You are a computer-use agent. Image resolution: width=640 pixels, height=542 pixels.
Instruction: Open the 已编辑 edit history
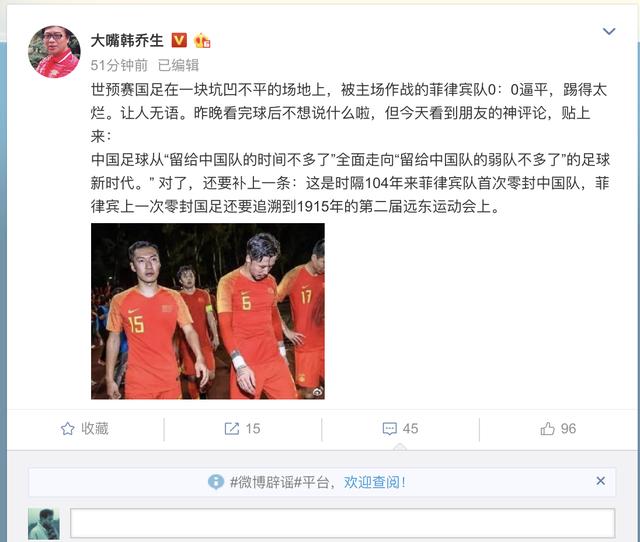coord(178,65)
